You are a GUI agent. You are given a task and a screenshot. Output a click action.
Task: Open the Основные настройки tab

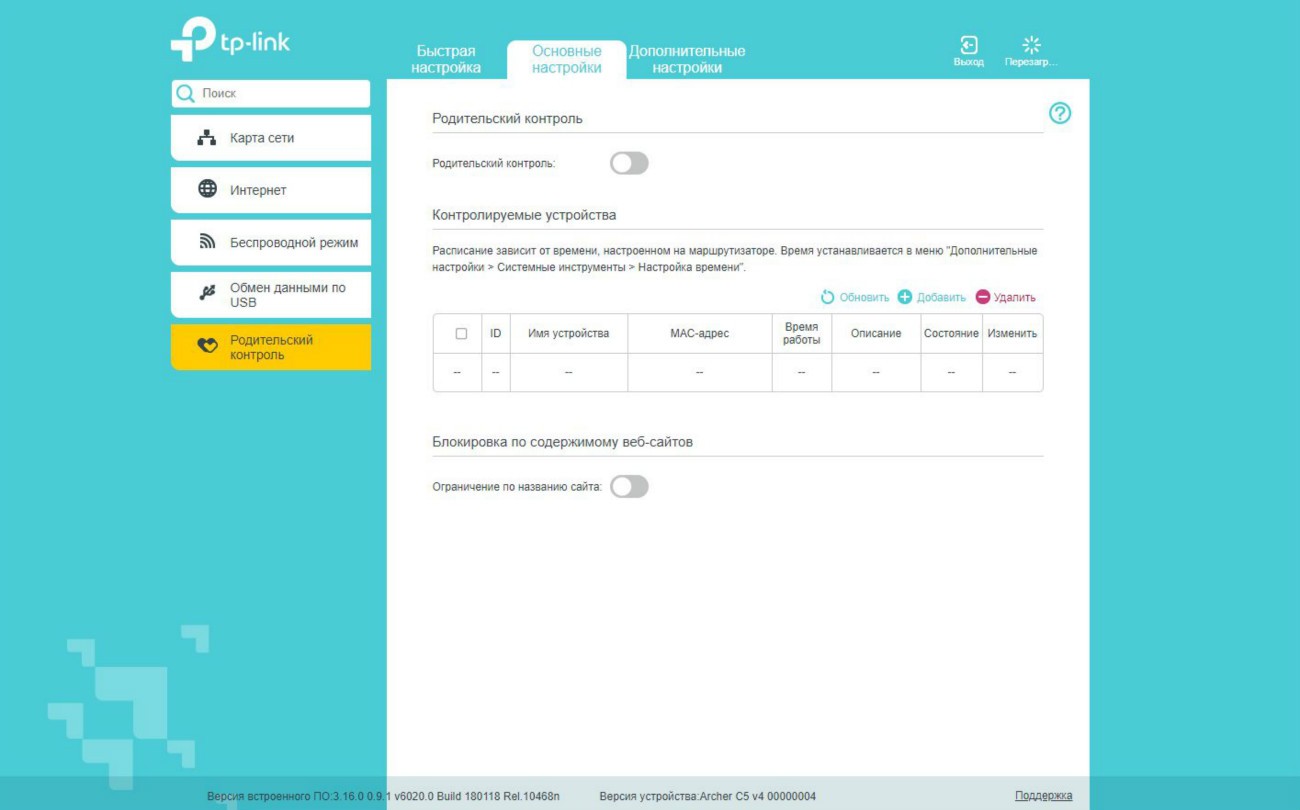pyautogui.click(x=567, y=59)
